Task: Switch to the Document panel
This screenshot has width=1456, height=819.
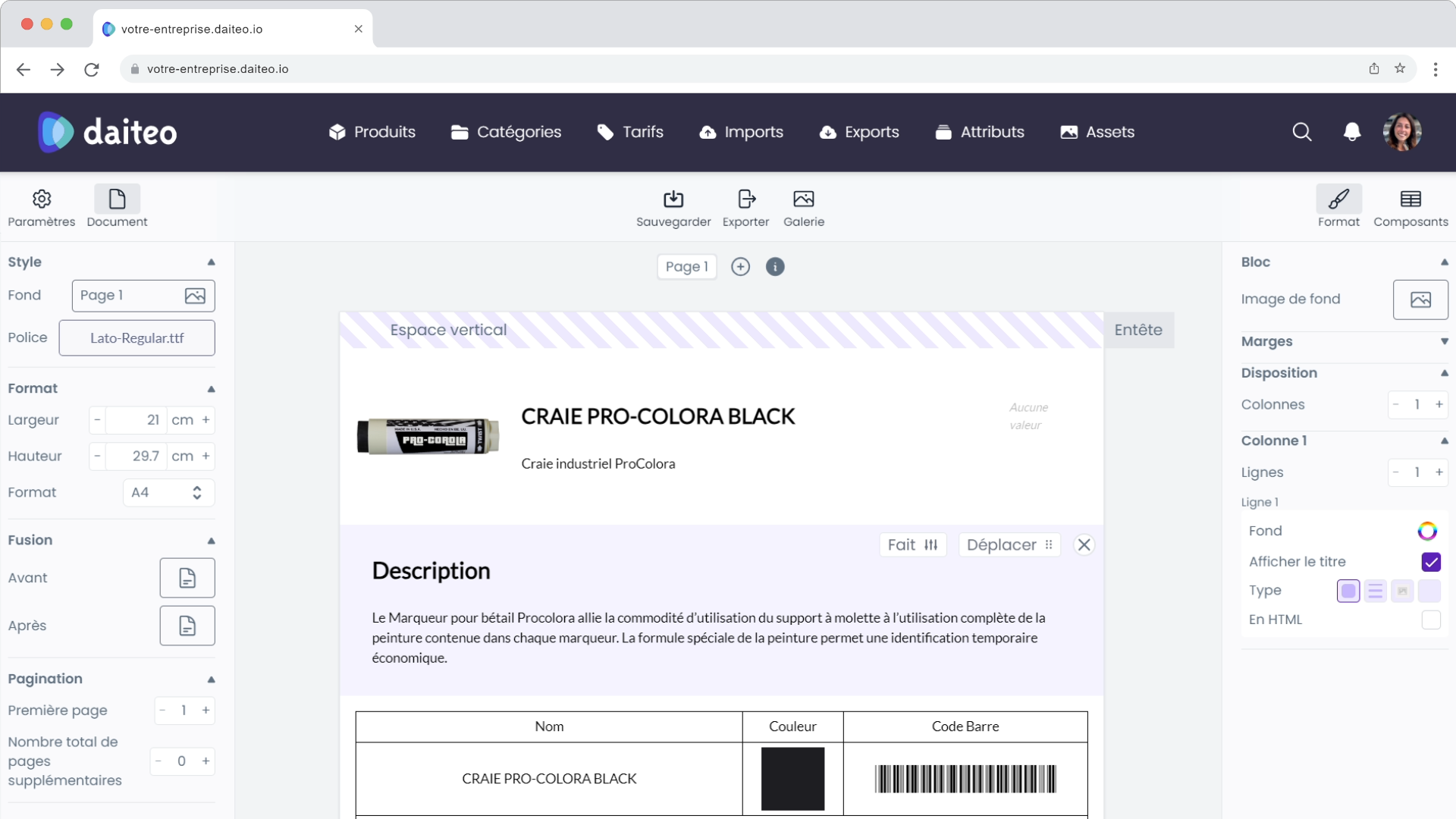Action: click(116, 203)
